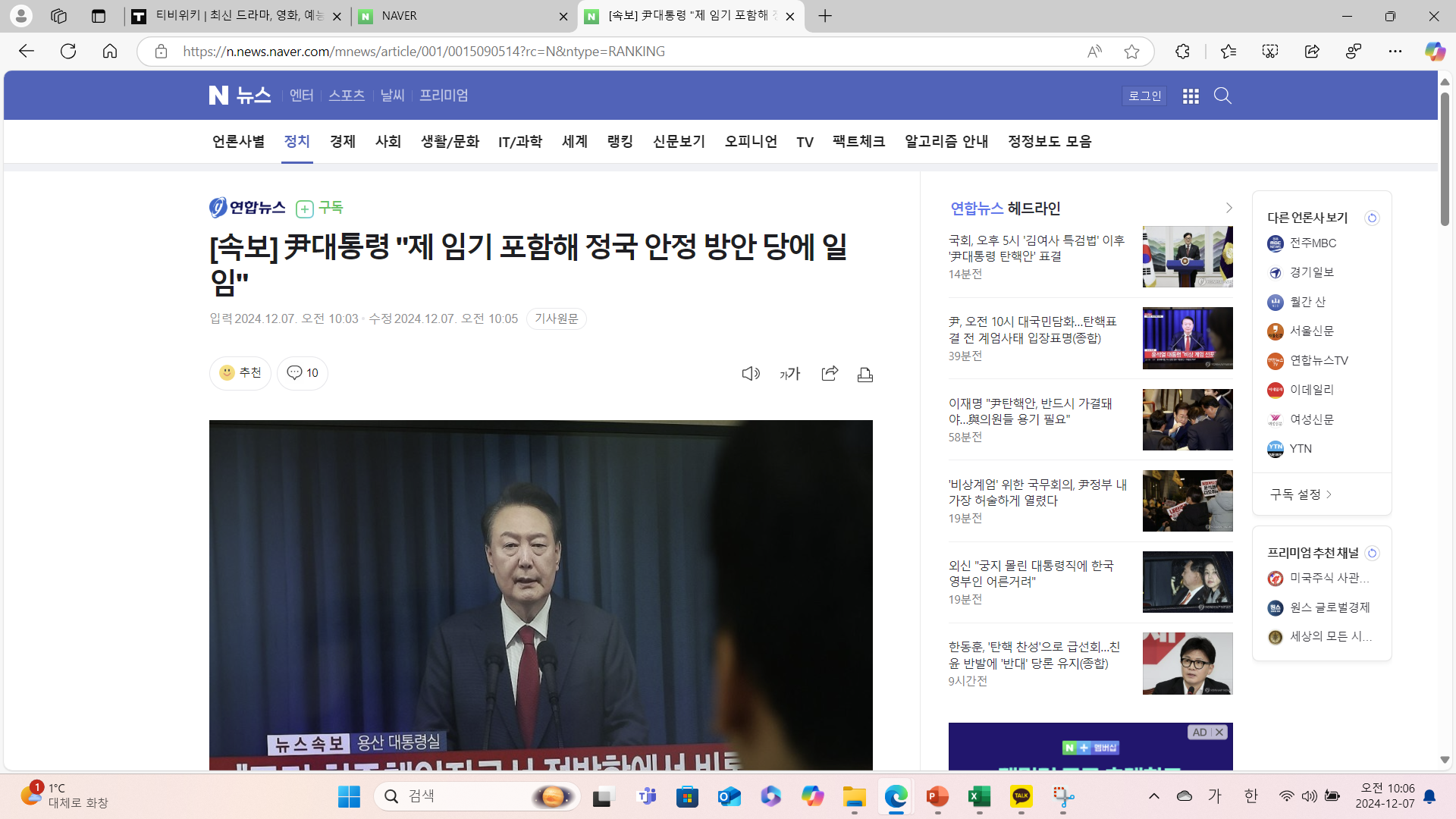Click the article text-to-speech speaker icon
The image size is (1456, 819).
750,373
